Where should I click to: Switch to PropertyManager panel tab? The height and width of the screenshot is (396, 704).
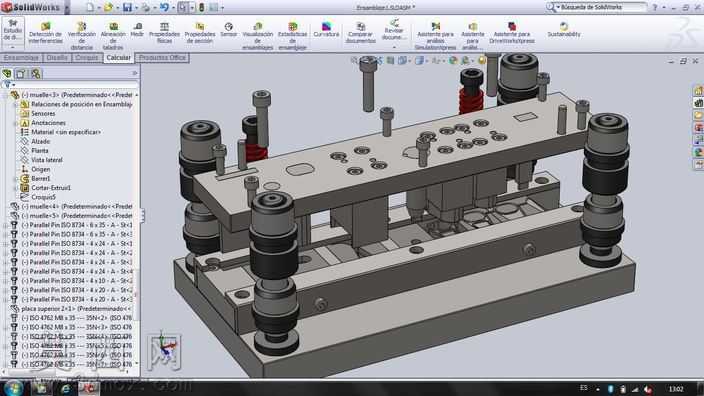(21, 74)
